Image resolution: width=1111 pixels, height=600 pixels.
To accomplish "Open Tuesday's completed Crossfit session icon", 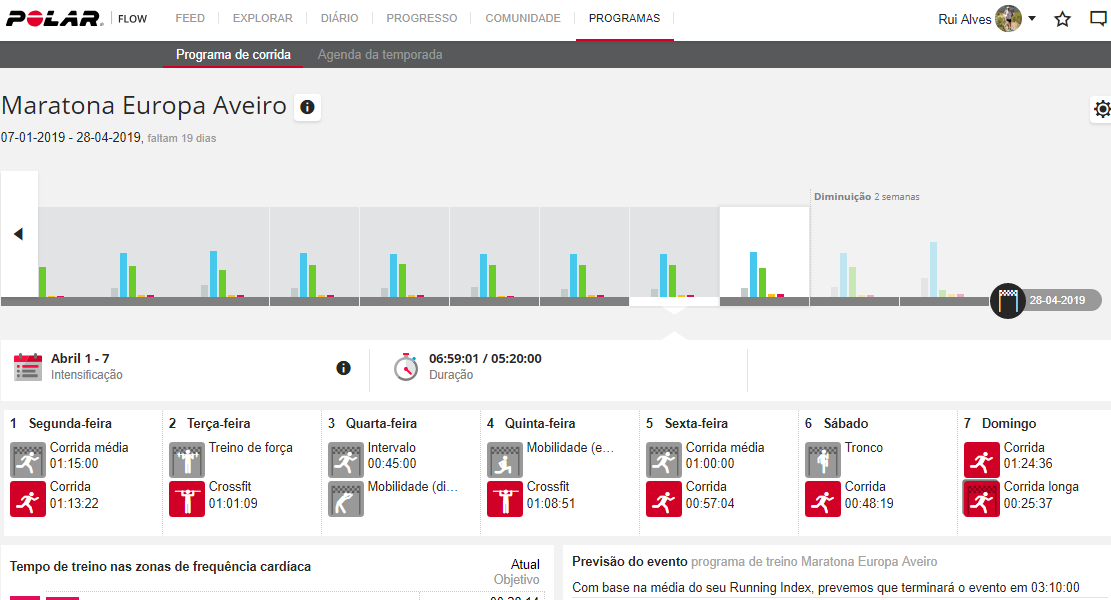I will tap(187, 499).
